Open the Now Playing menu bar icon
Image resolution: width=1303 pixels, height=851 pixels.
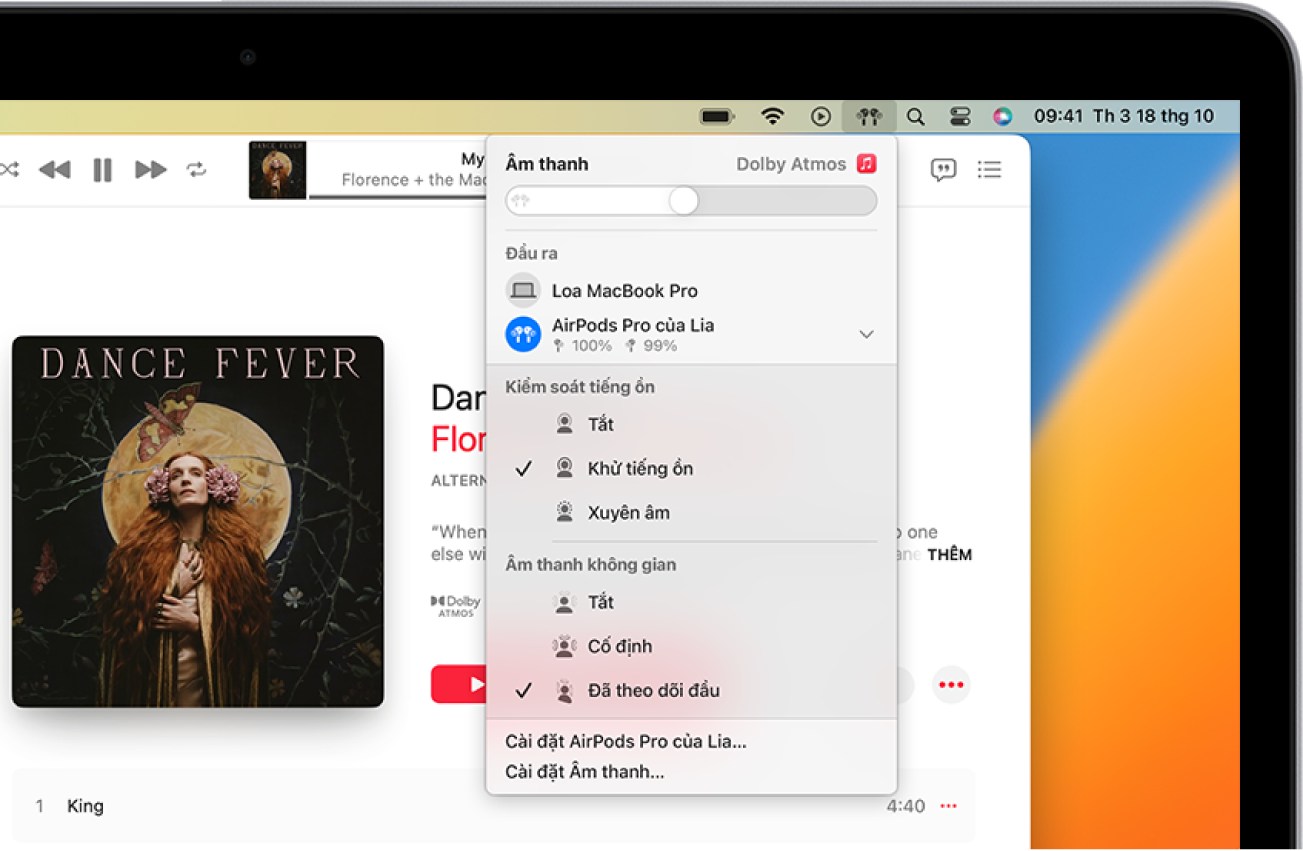pos(821,117)
